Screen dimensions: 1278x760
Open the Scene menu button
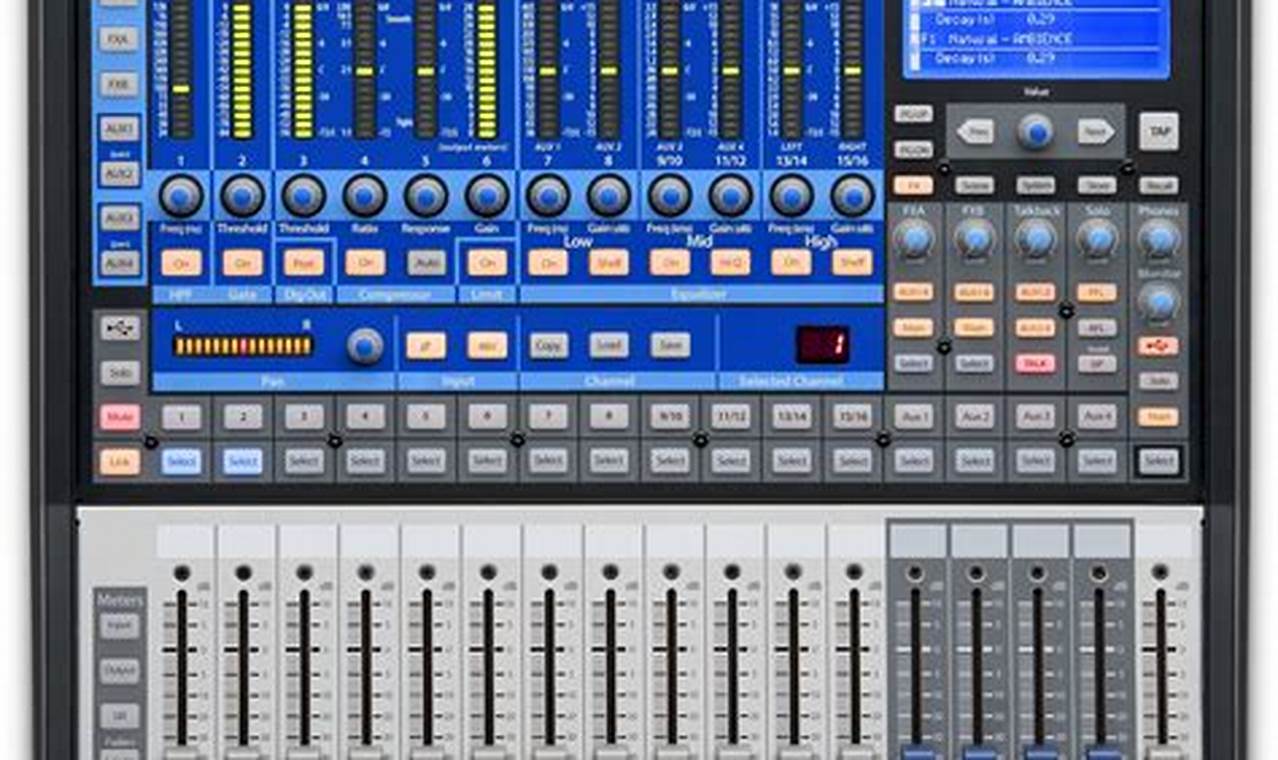[x=974, y=186]
